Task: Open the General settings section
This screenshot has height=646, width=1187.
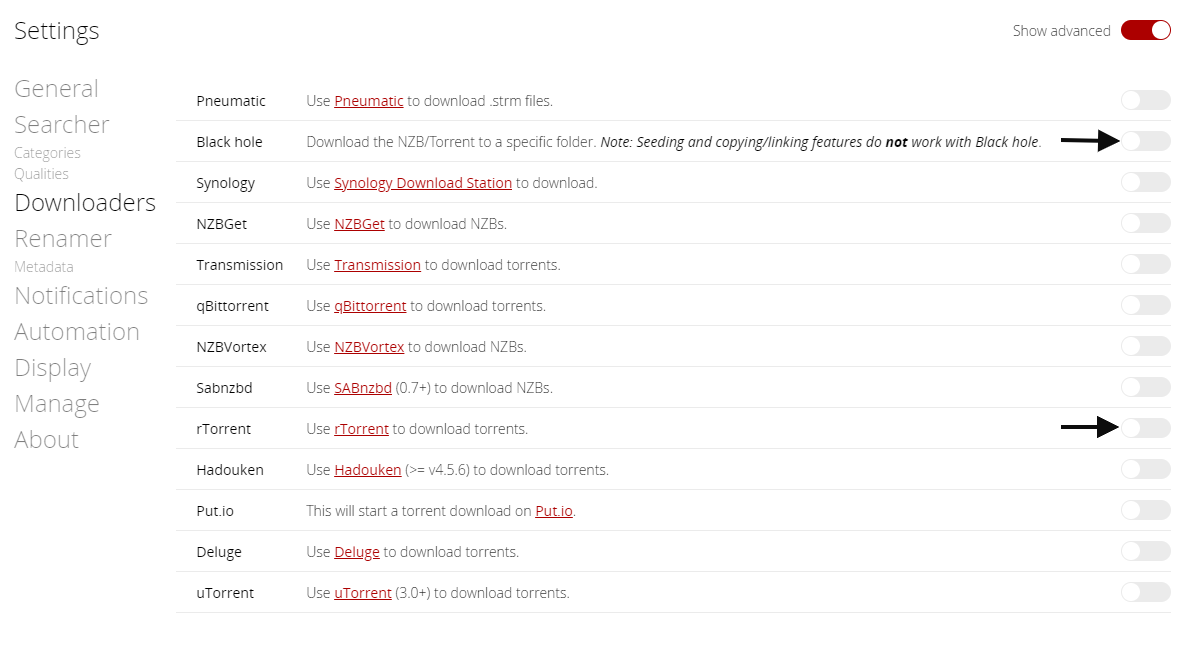Action: [57, 89]
